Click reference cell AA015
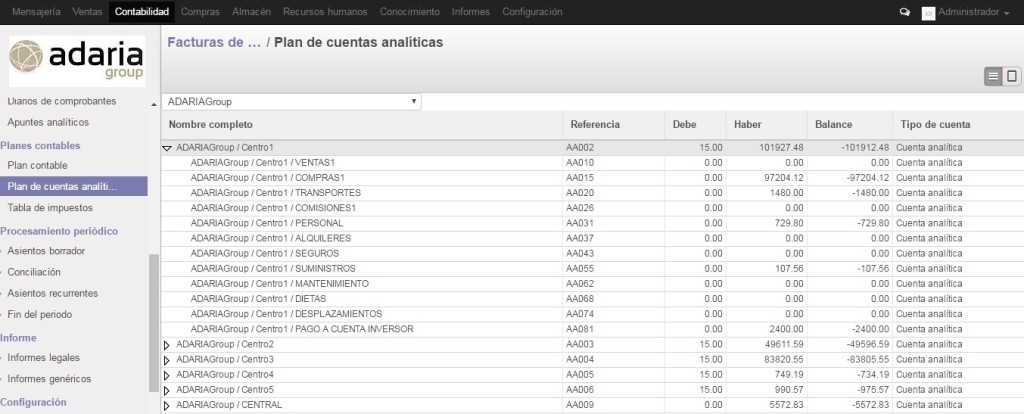This screenshot has height=414, width=1024. pos(580,178)
